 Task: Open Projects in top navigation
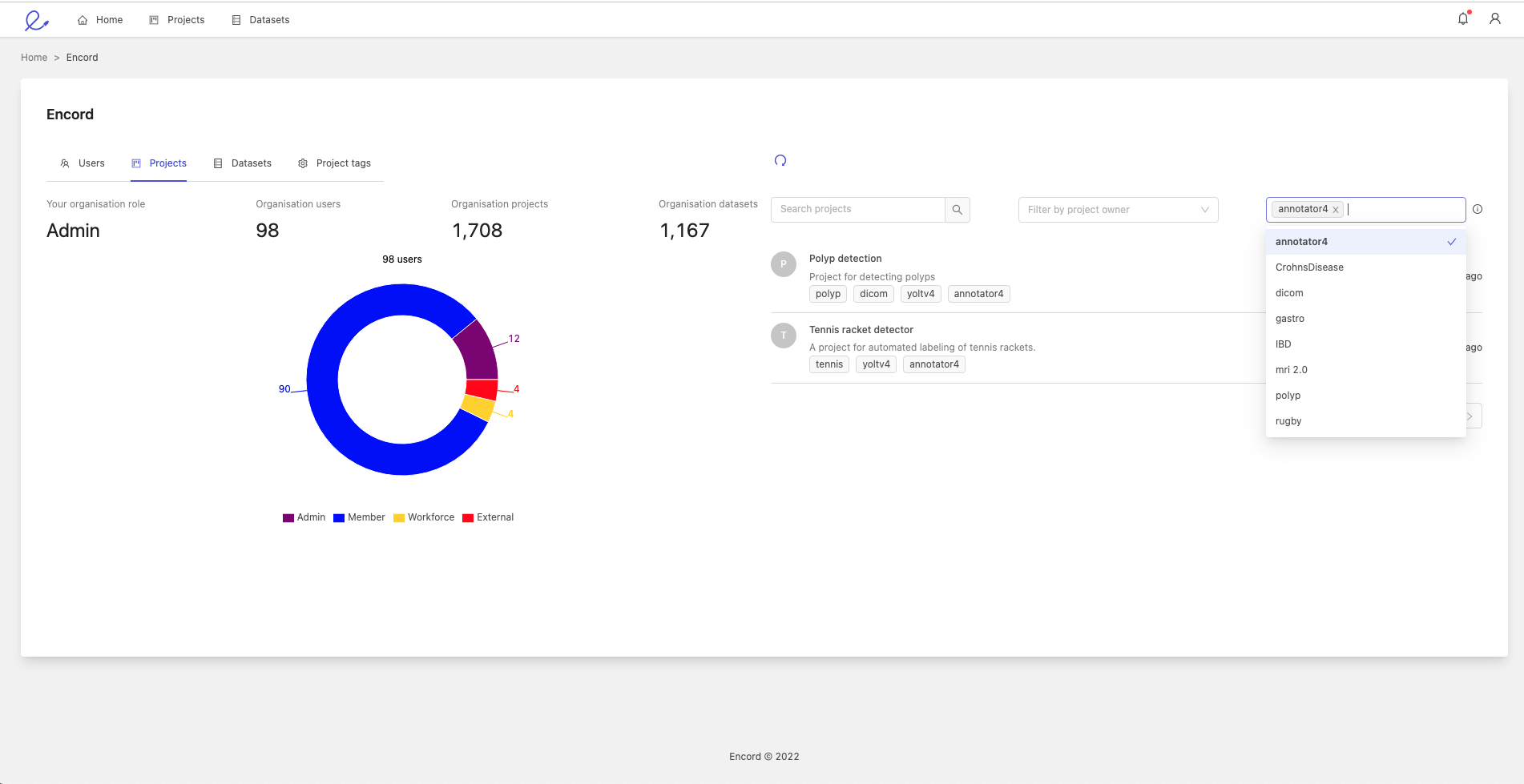177,20
